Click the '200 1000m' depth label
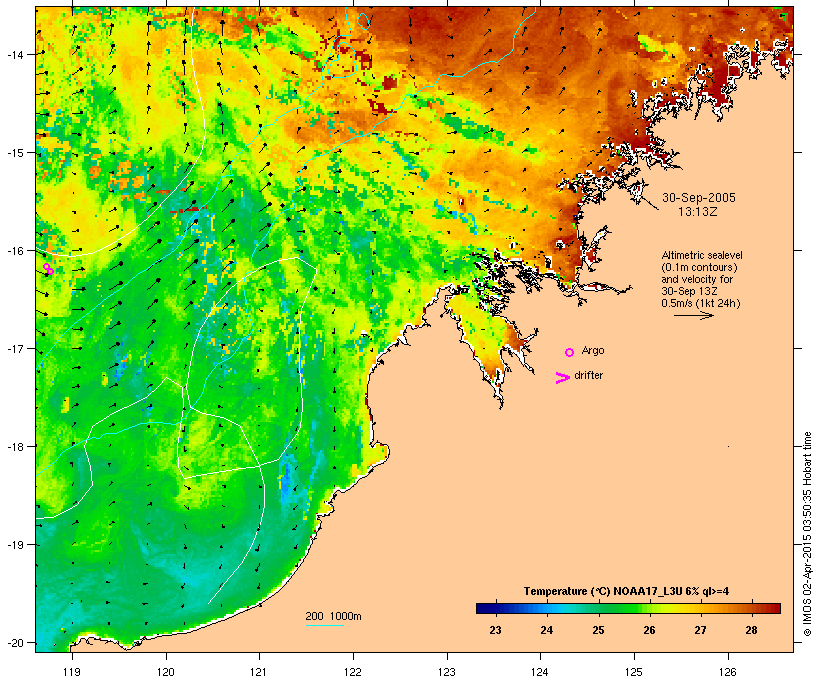The width and height of the screenshot is (820, 680). (x=333, y=616)
